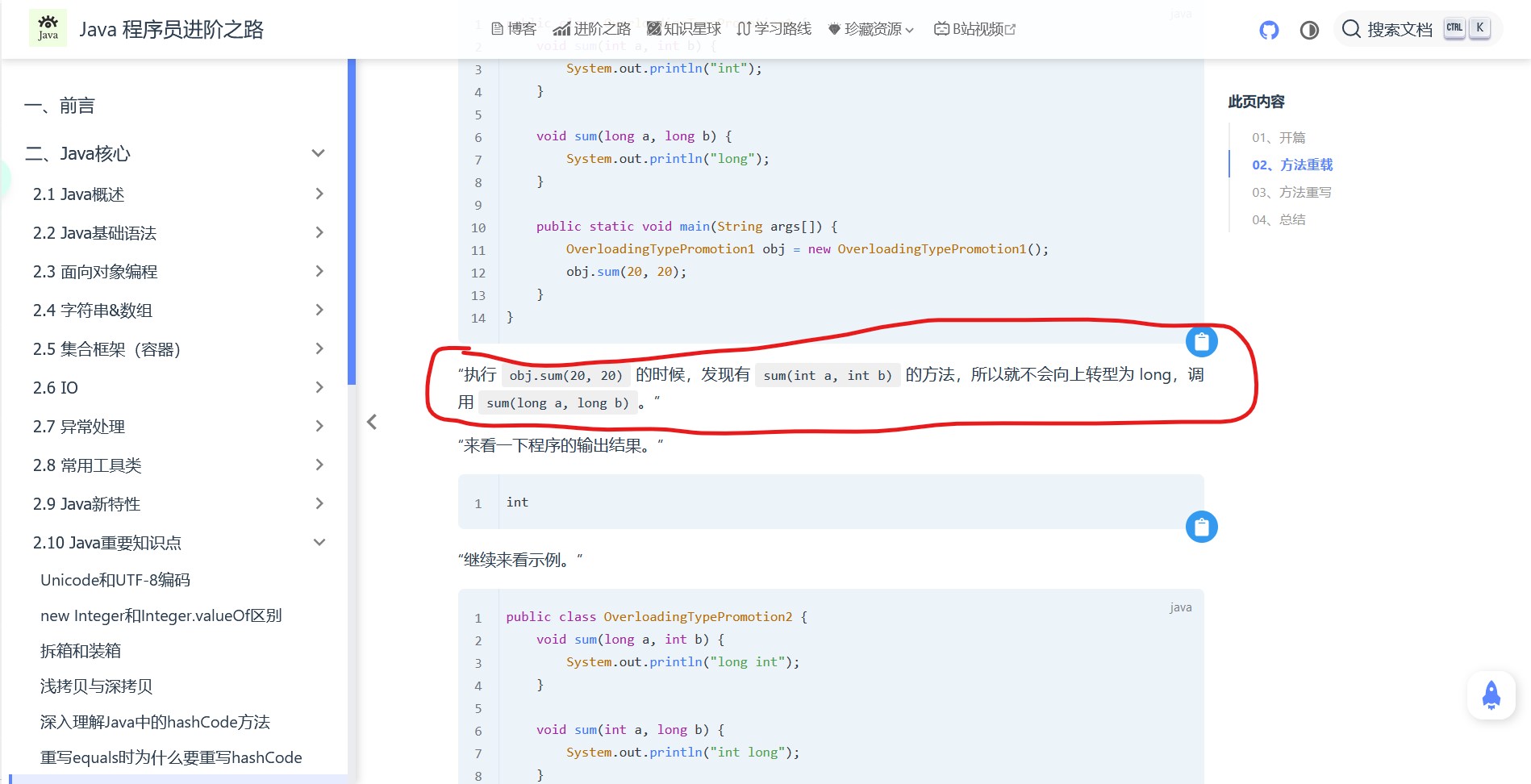Click the 此页内容 heading
Image resolution: width=1531 pixels, height=784 pixels.
(1256, 102)
